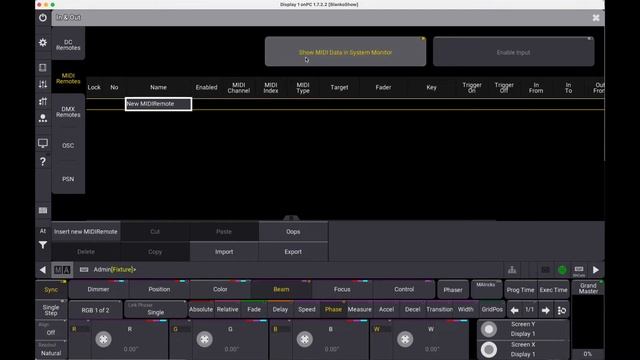Viewport: 640px width, 360px height.
Task: Click the network tree icon in the command bar
Action: [512, 270]
